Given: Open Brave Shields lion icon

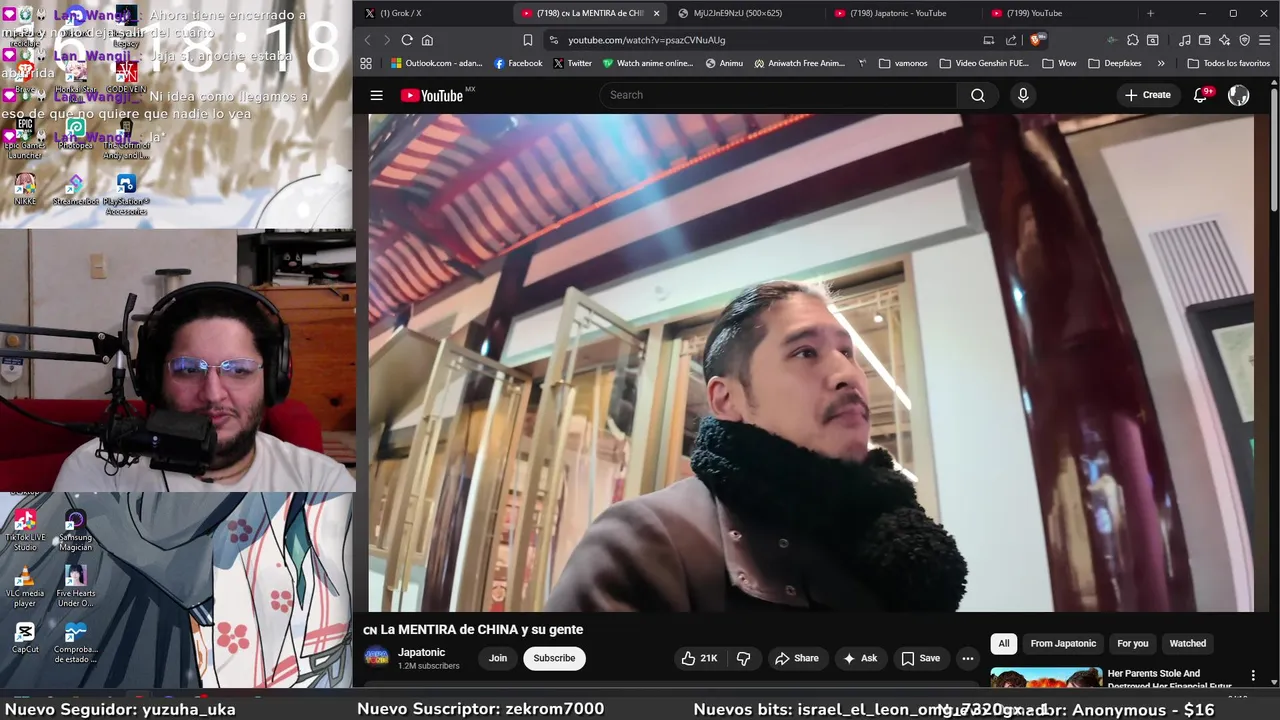Looking at the screenshot, I should point(1036,40).
